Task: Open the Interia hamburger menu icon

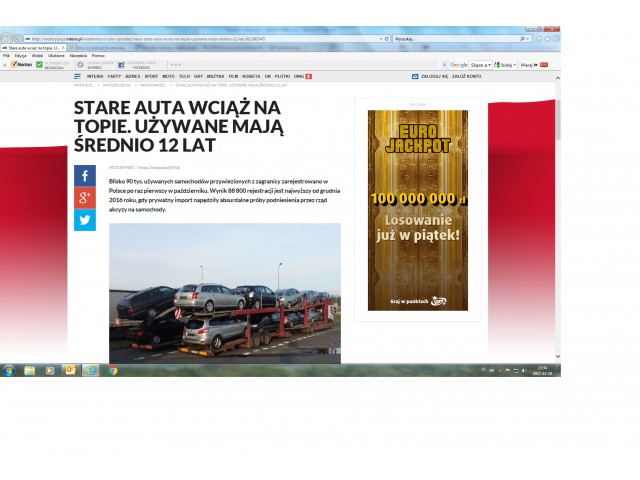Action: tap(77, 76)
